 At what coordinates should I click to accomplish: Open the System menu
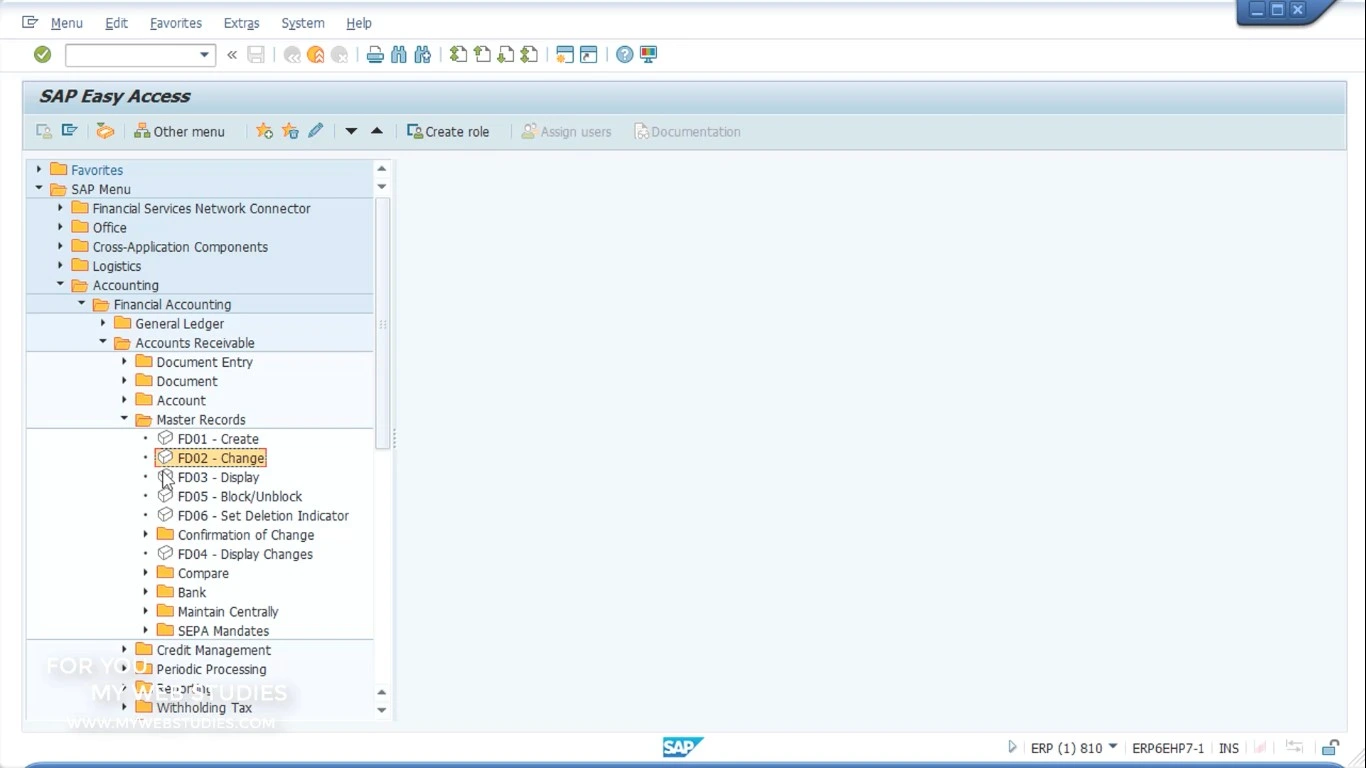[x=303, y=23]
